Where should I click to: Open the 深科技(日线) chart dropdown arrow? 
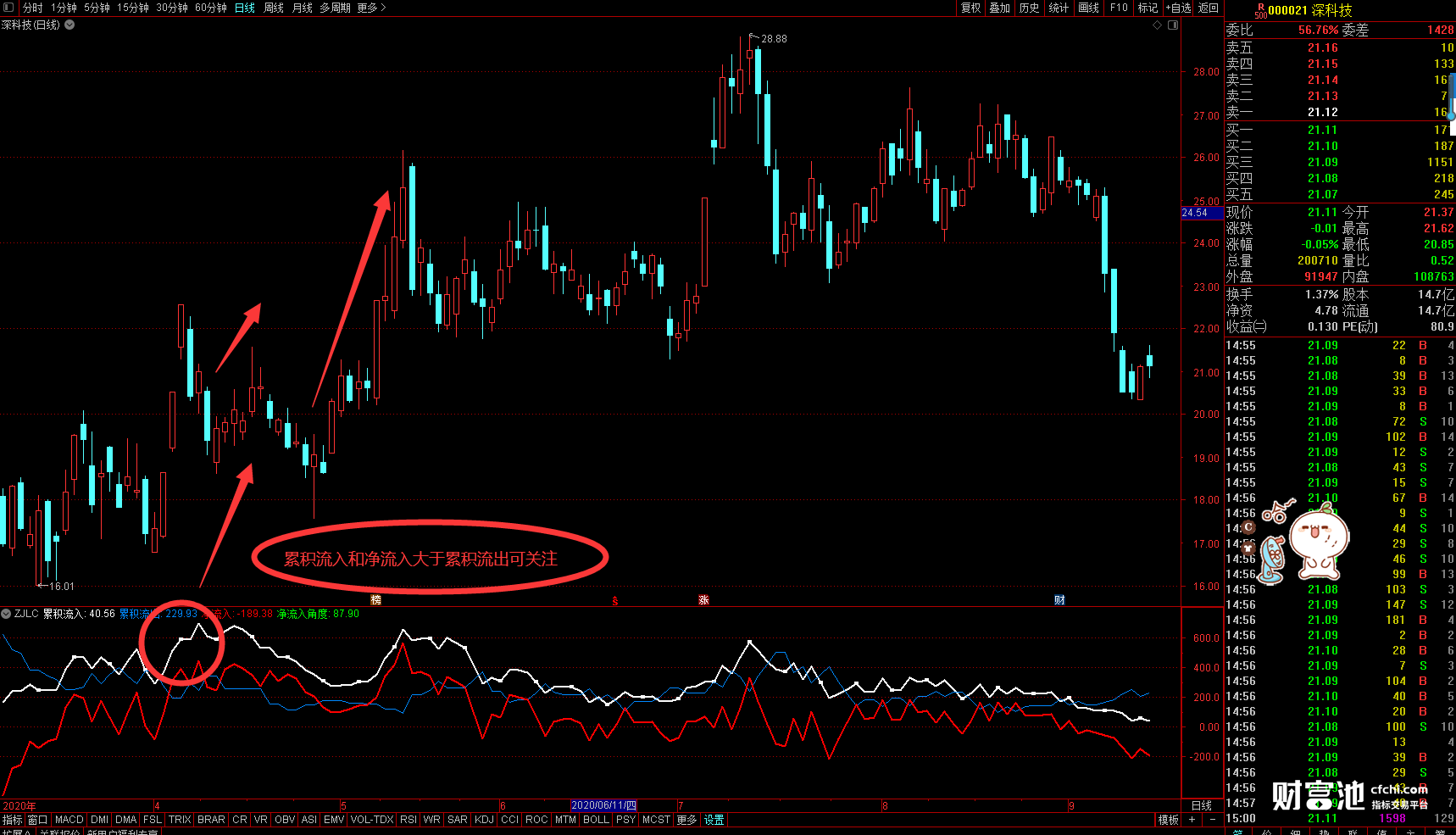pyautogui.click(x=69, y=25)
